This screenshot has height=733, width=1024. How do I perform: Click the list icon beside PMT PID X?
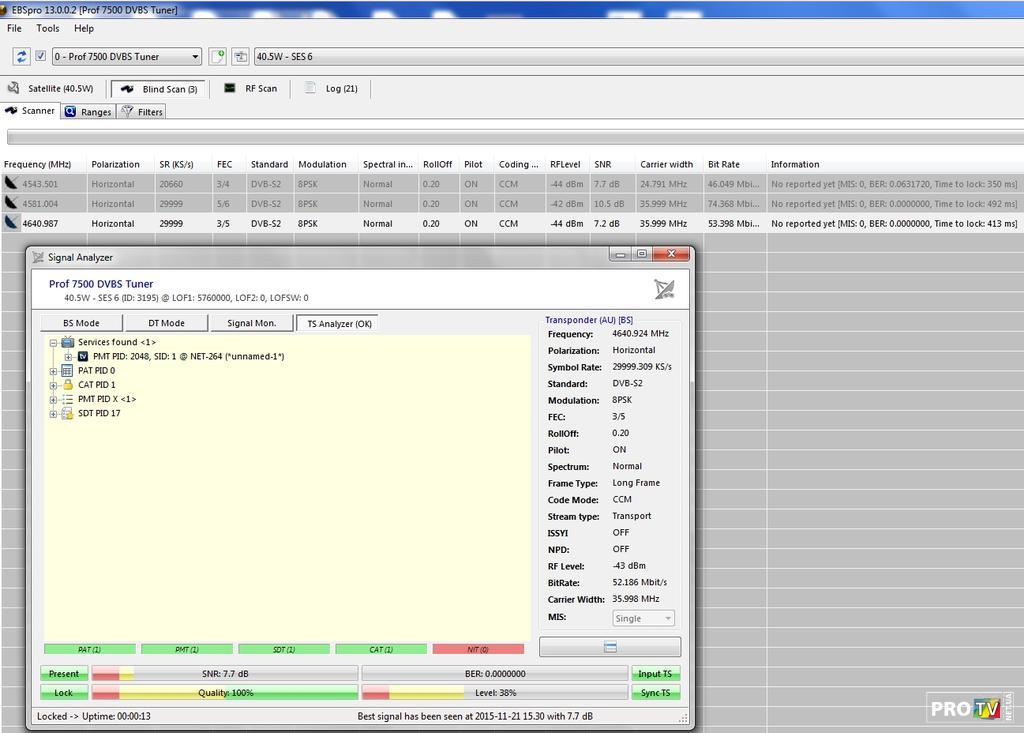tap(68, 399)
